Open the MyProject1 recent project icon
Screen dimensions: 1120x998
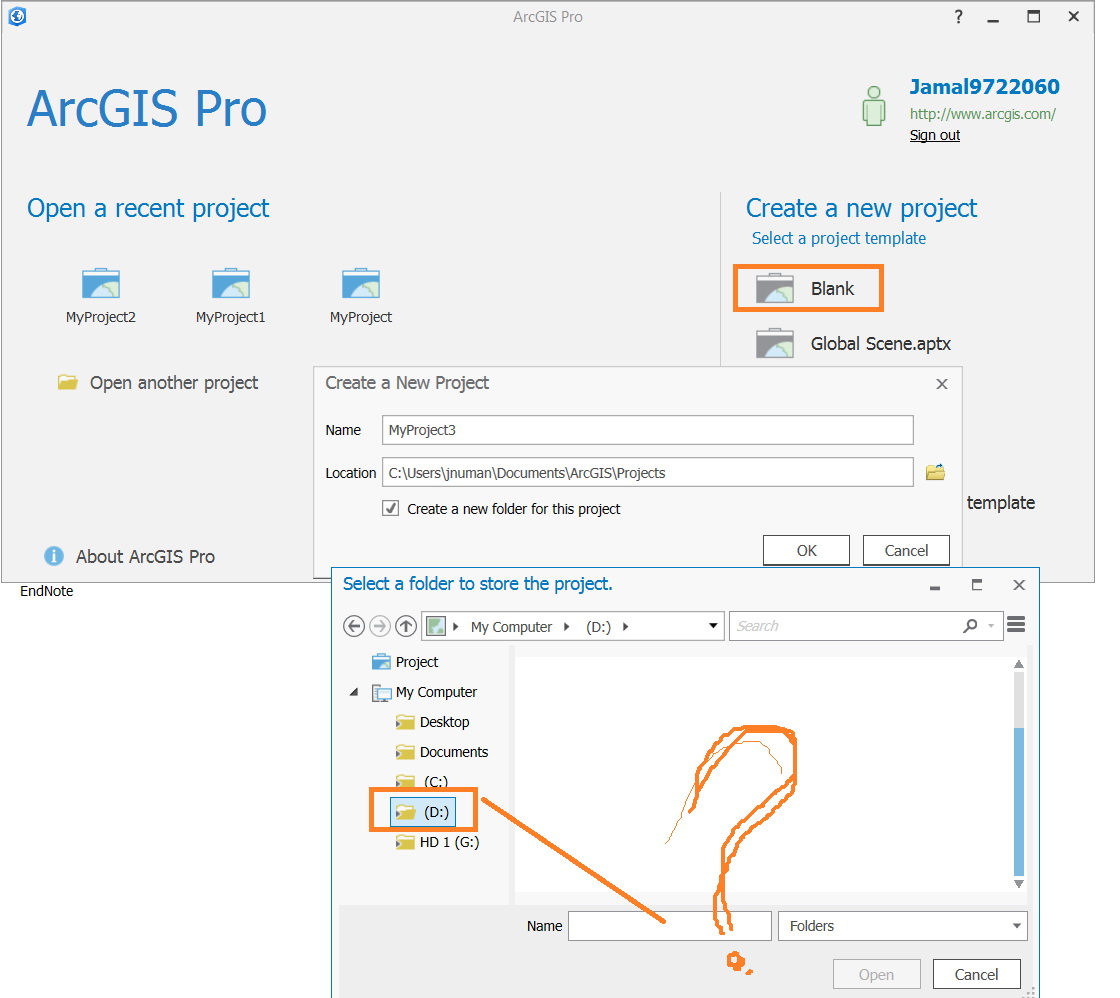point(231,284)
